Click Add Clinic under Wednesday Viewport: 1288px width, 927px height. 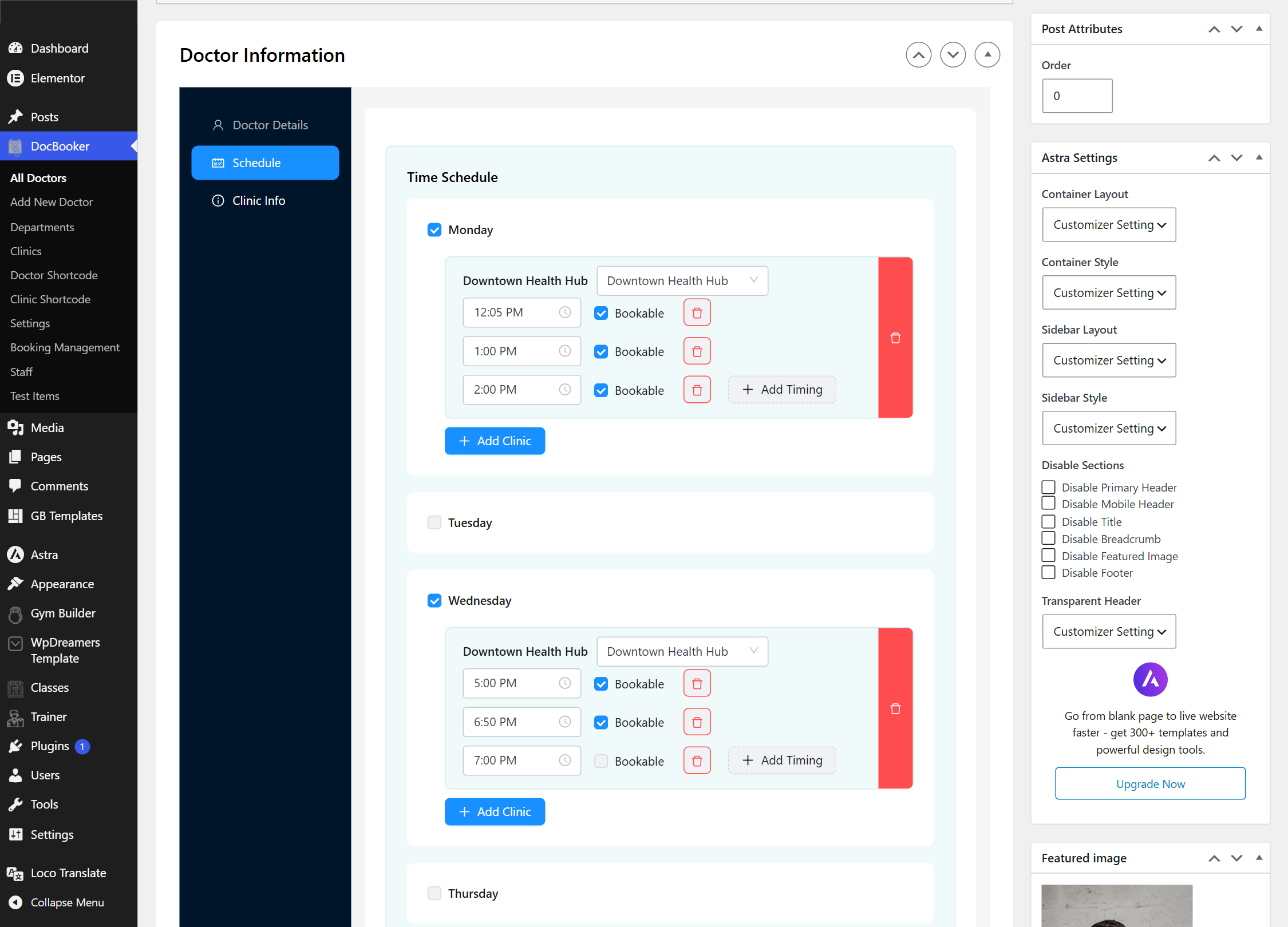495,811
